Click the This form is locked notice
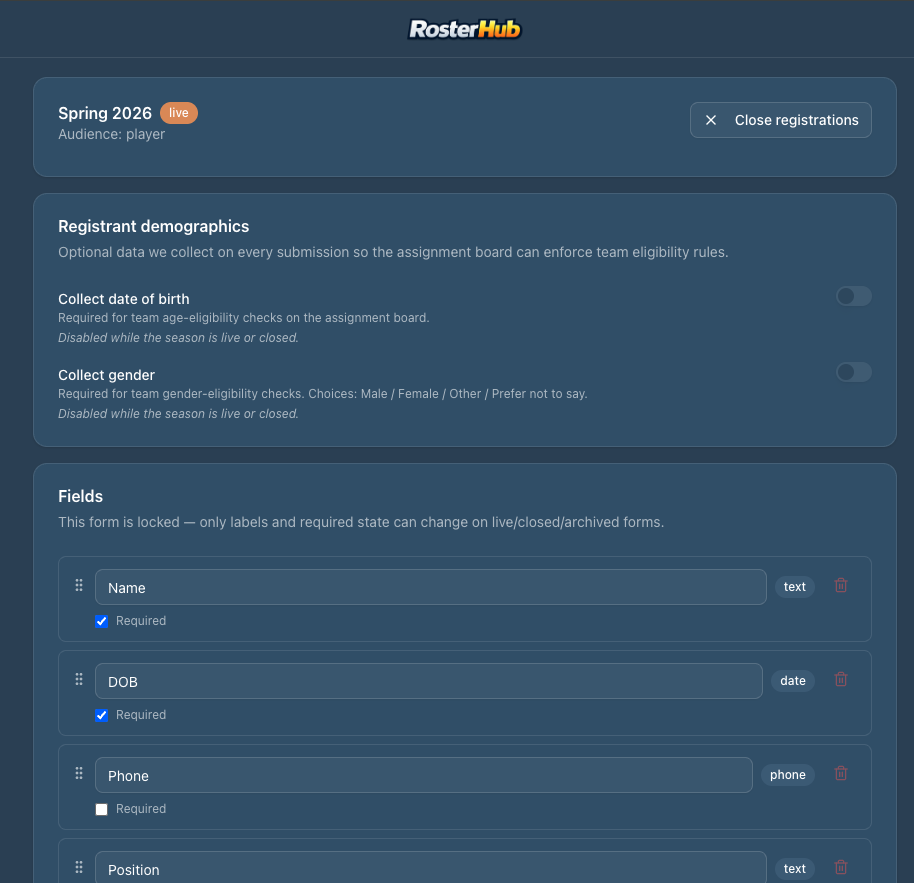 [361, 522]
